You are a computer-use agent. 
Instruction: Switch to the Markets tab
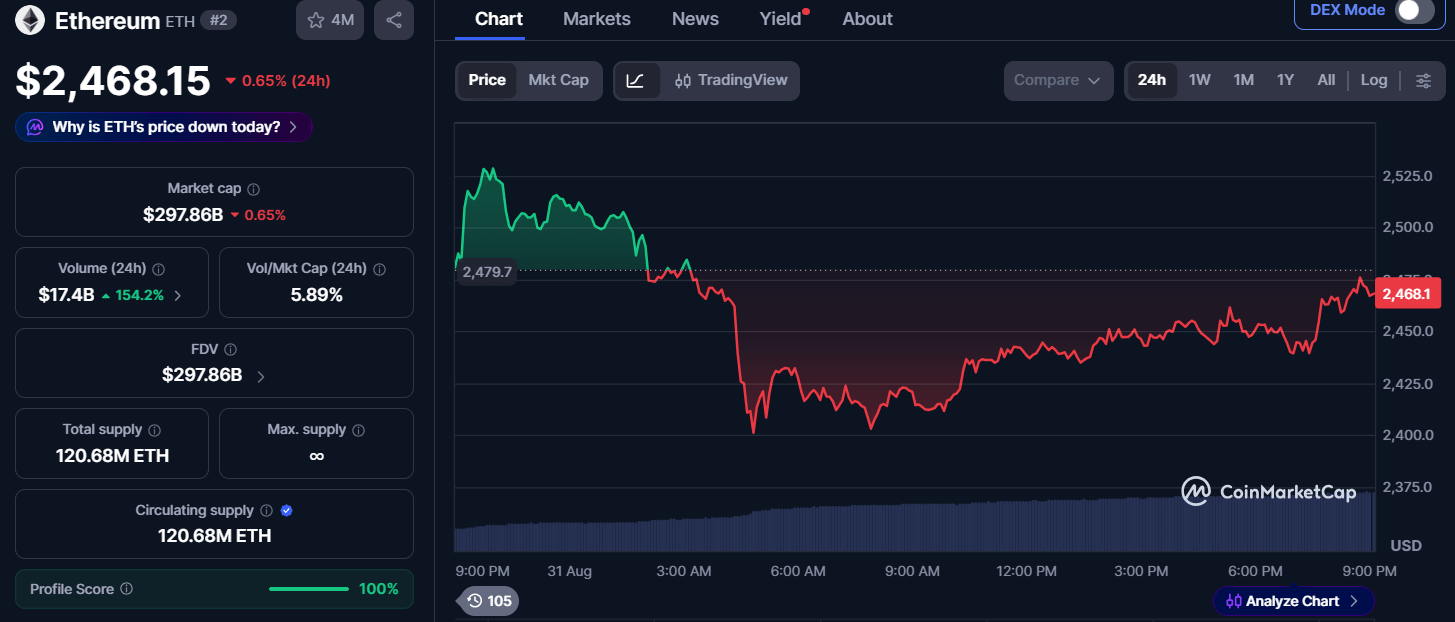pos(597,19)
